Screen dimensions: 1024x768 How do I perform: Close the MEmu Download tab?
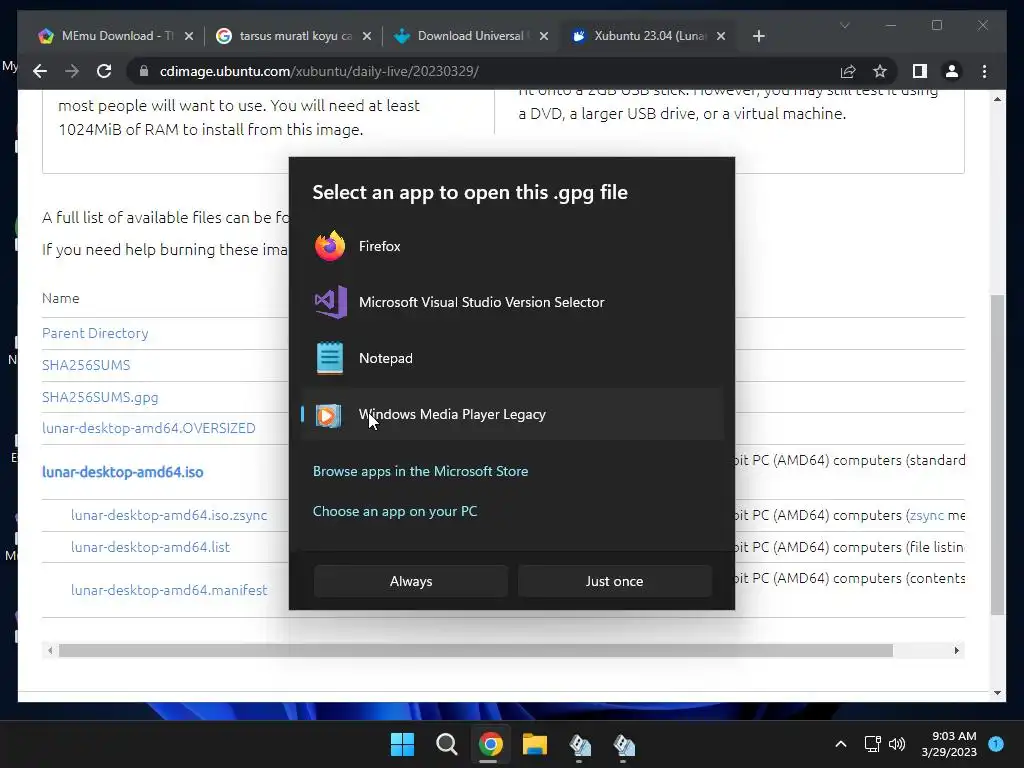[x=189, y=37]
